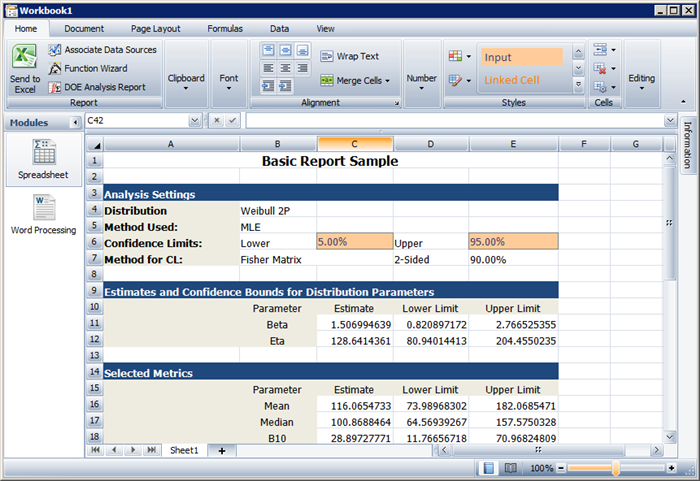
Task: Open the DOE Analysis Report
Action: tap(103, 87)
